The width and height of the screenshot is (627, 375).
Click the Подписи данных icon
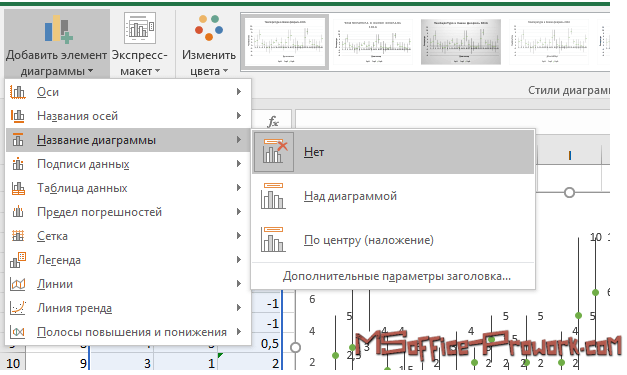point(18,164)
